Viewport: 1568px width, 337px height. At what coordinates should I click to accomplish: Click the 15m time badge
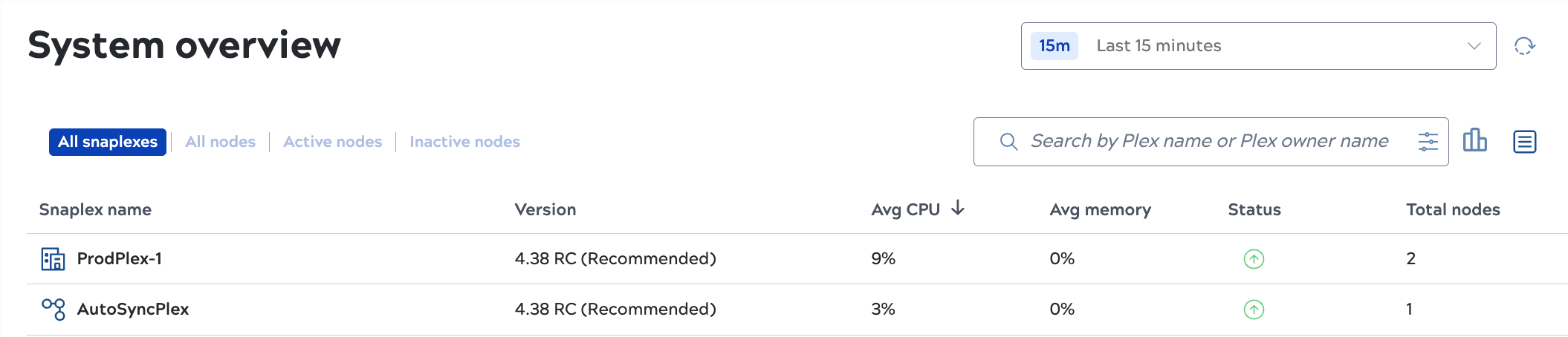coord(1054,46)
